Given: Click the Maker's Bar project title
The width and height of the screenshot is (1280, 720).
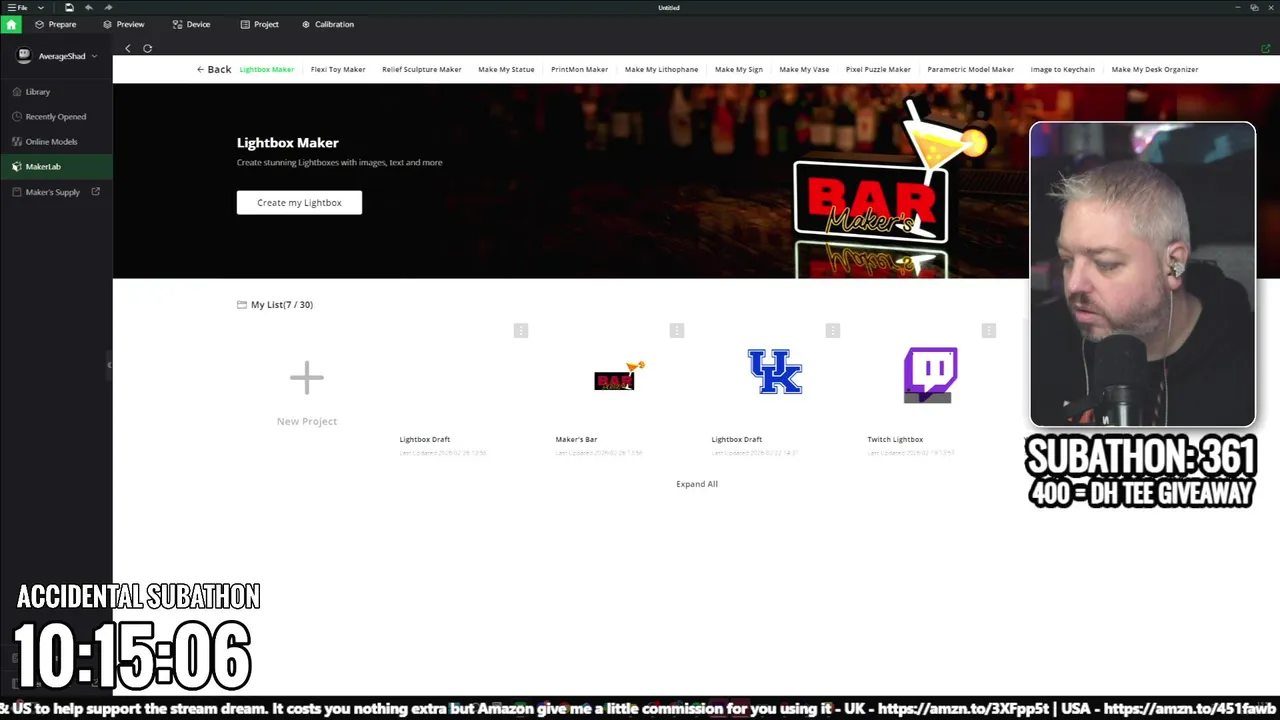Looking at the screenshot, I should pos(576,439).
